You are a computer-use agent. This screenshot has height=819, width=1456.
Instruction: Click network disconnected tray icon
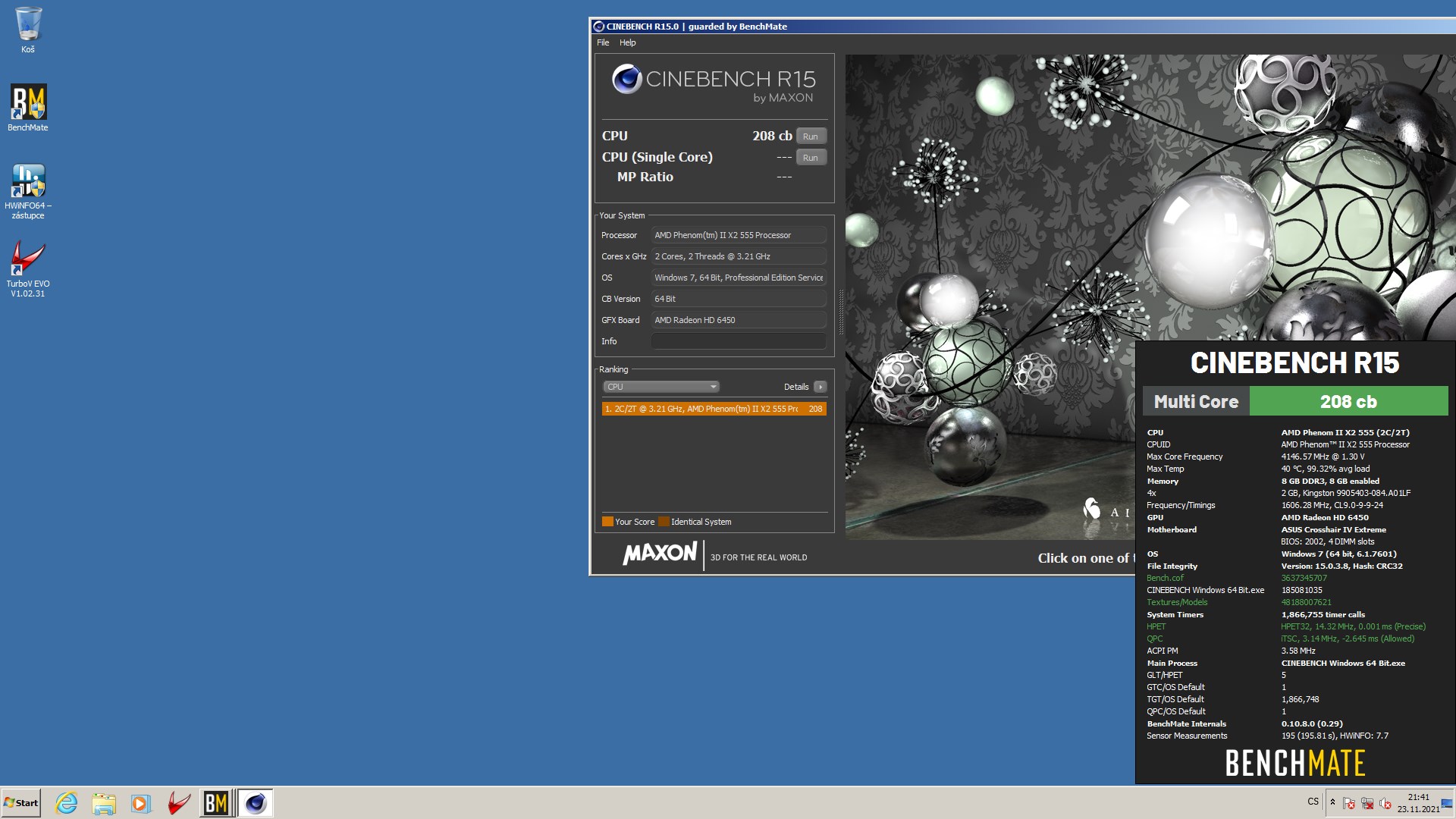[x=1367, y=803]
